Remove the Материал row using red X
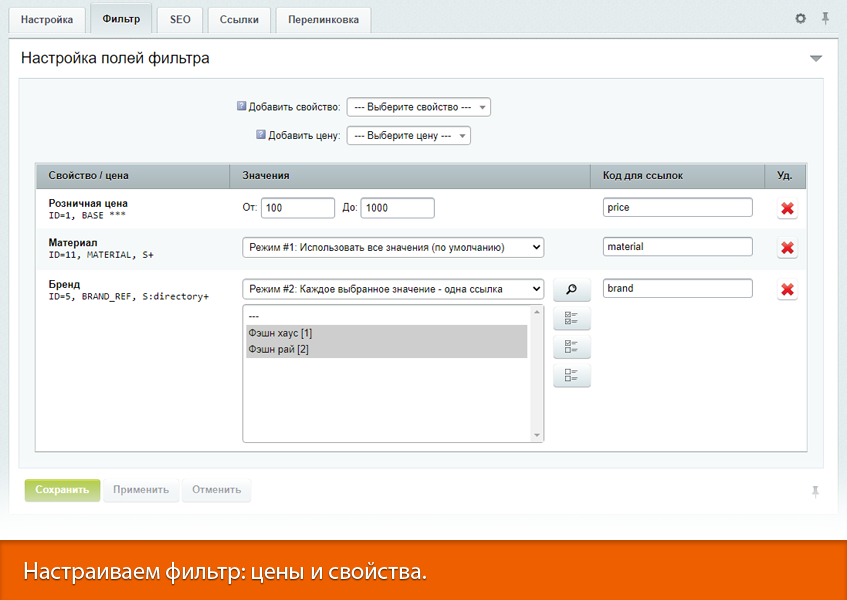Viewport: 847px width, 600px height. (x=787, y=248)
